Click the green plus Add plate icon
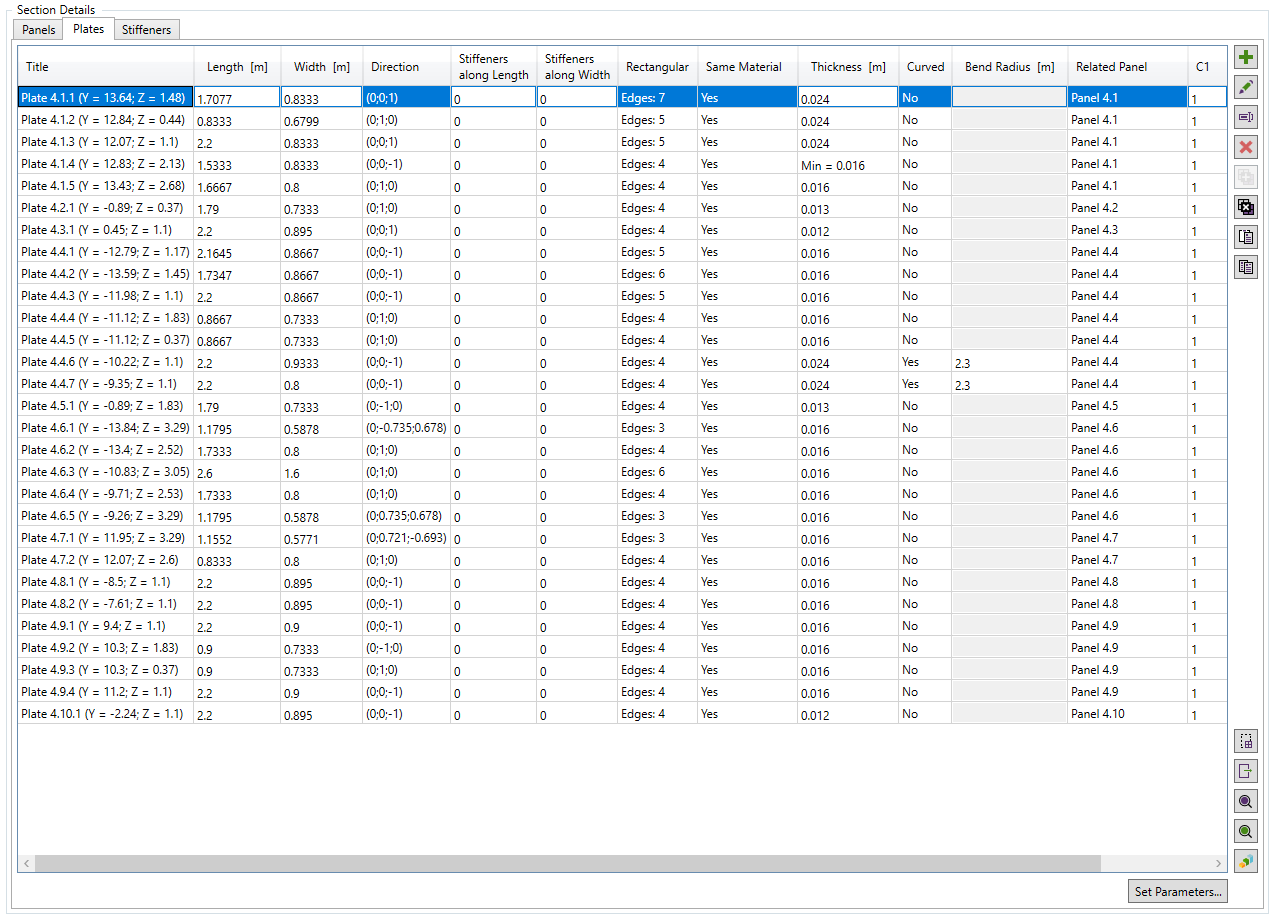Screen dimensions: 1273x919 [x=1246, y=57]
